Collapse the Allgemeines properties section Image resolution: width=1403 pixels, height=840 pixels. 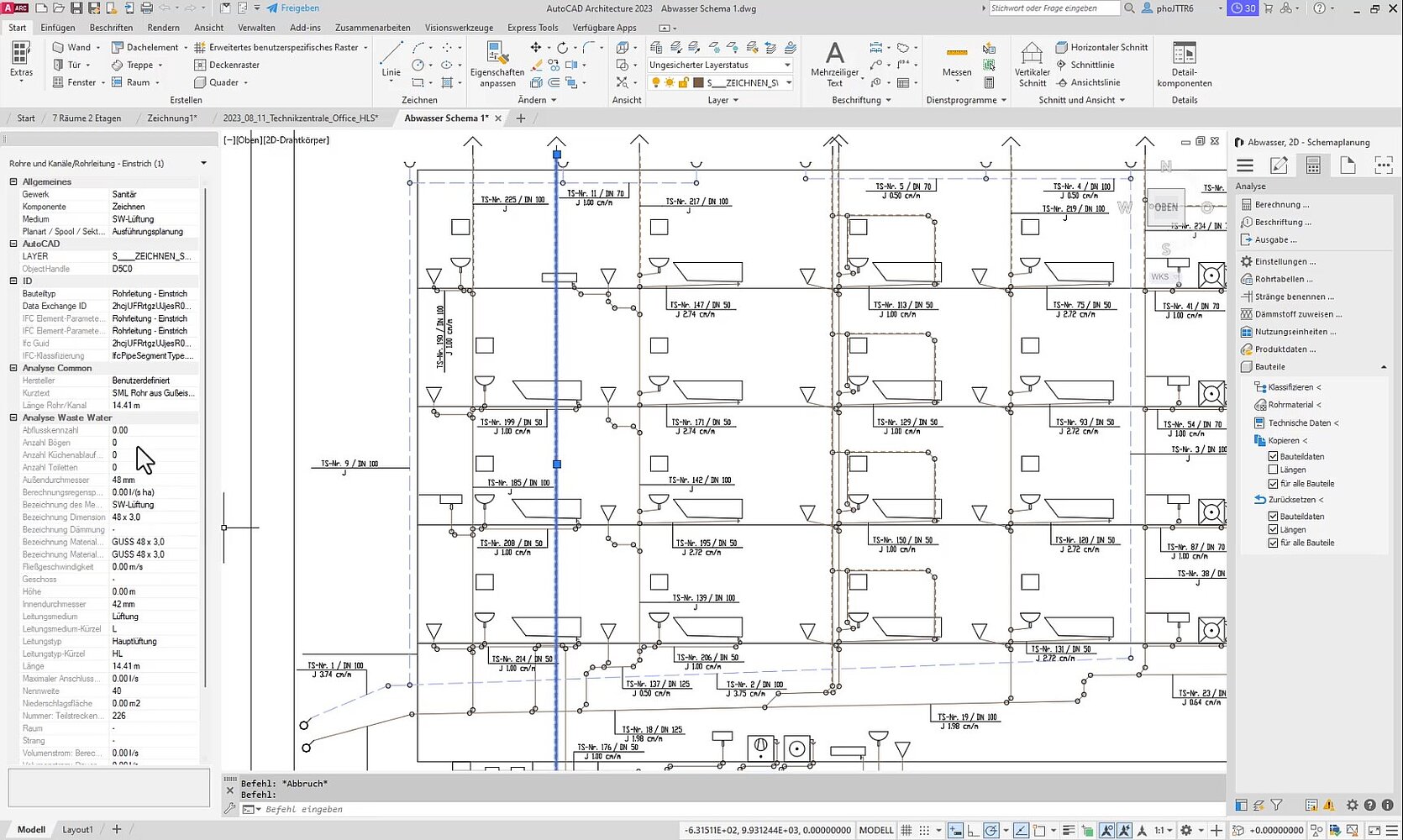click(x=13, y=181)
